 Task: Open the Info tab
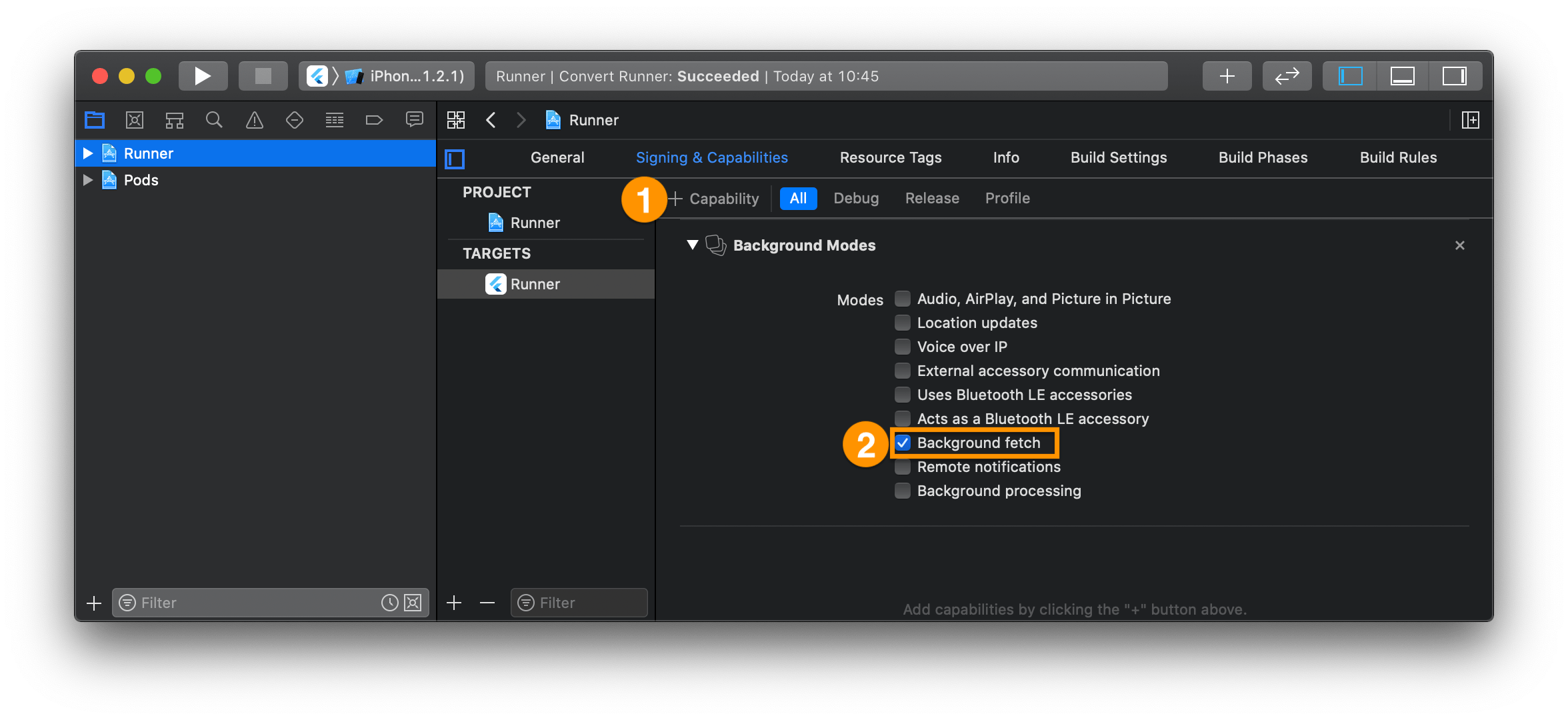pyautogui.click(x=1005, y=157)
